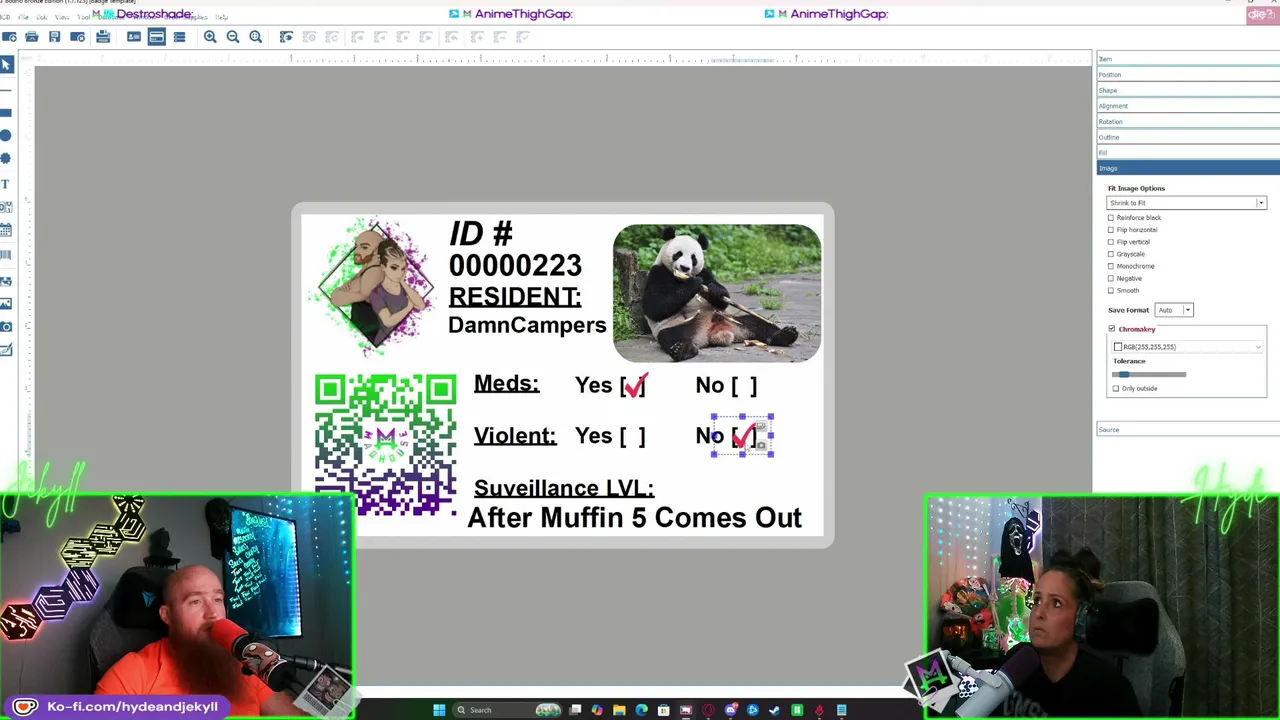Click the ID card front view icon
Screen dimensions: 1280x720
pyautogui.click(x=134, y=37)
